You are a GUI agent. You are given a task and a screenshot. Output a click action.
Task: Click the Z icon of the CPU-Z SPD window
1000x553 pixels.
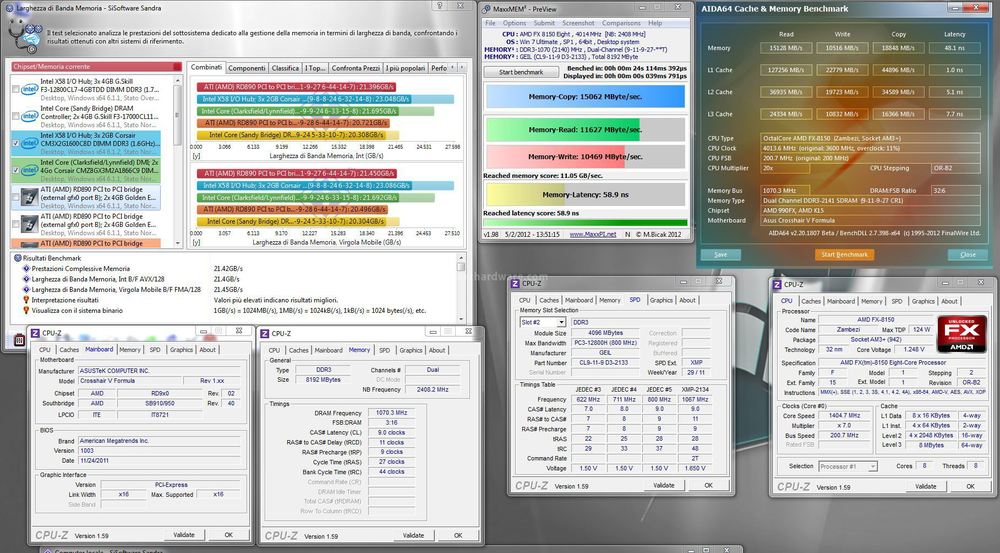click(515, 283)
